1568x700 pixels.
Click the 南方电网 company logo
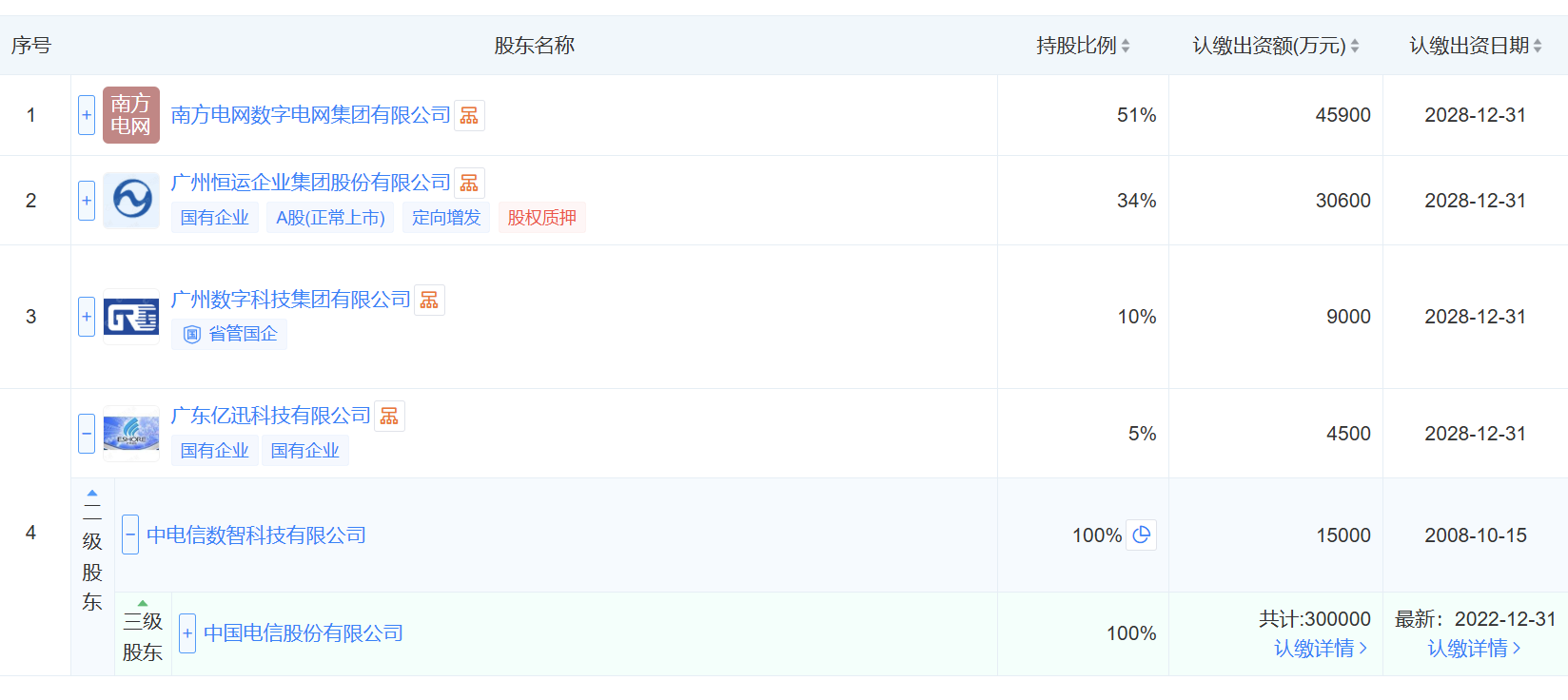(131, 115)
